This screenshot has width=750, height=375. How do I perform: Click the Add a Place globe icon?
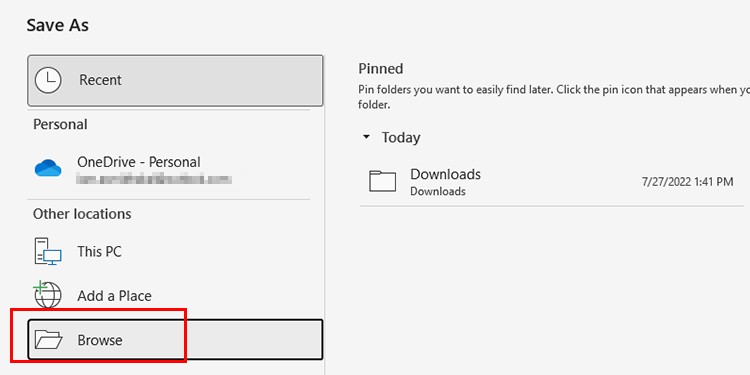pyautogui.click(x=47, y=295)
